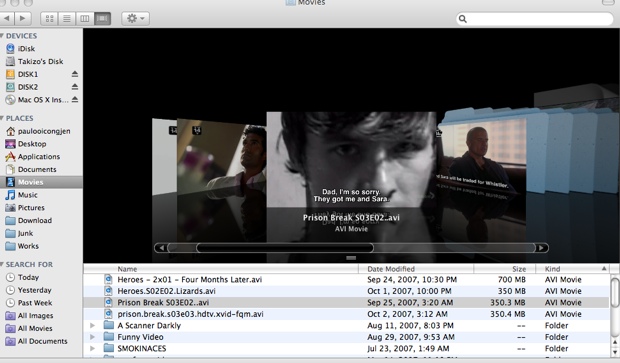Eject the Mac OS X Install disc
The height and width of the screenshot is (363, 620).
coord(75,99)
